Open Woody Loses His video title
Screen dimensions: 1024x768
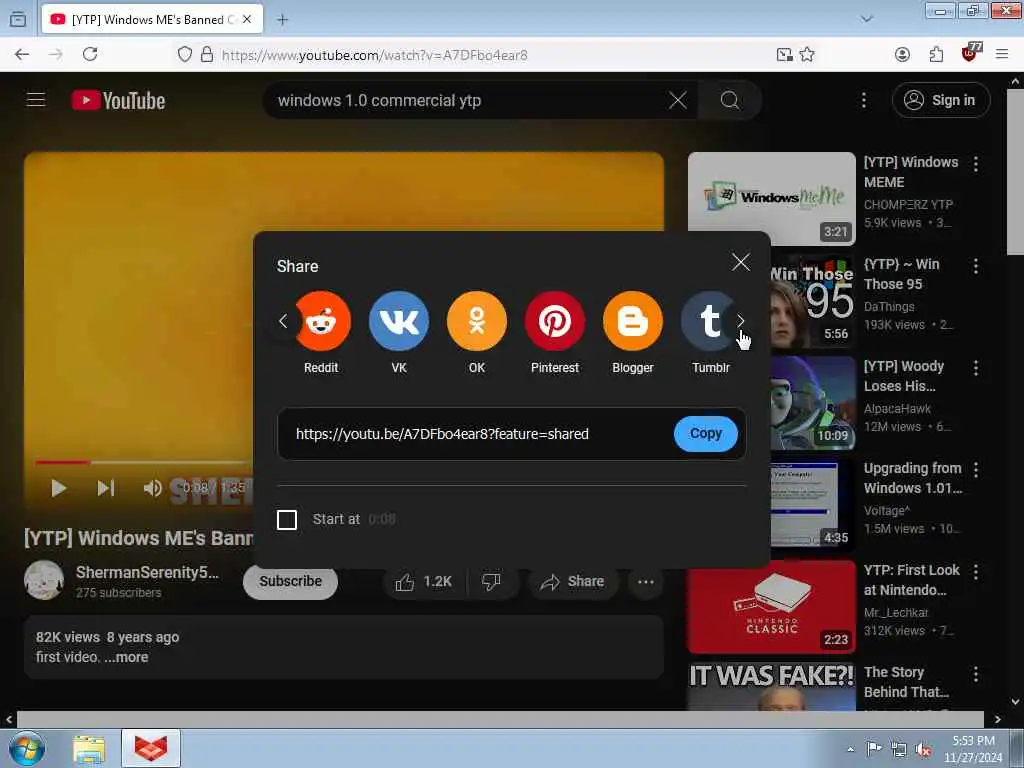coord(904,376)
